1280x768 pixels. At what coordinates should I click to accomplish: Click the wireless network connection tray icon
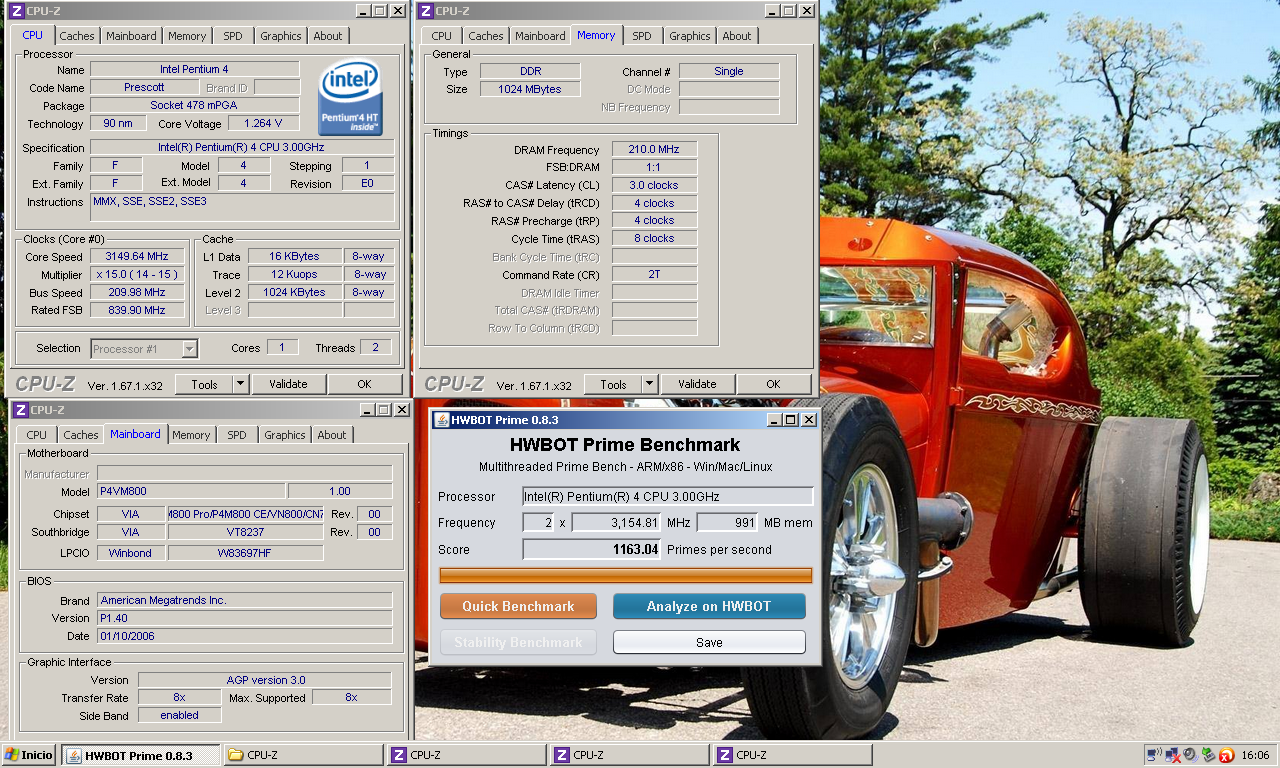tap(1154, 755)
